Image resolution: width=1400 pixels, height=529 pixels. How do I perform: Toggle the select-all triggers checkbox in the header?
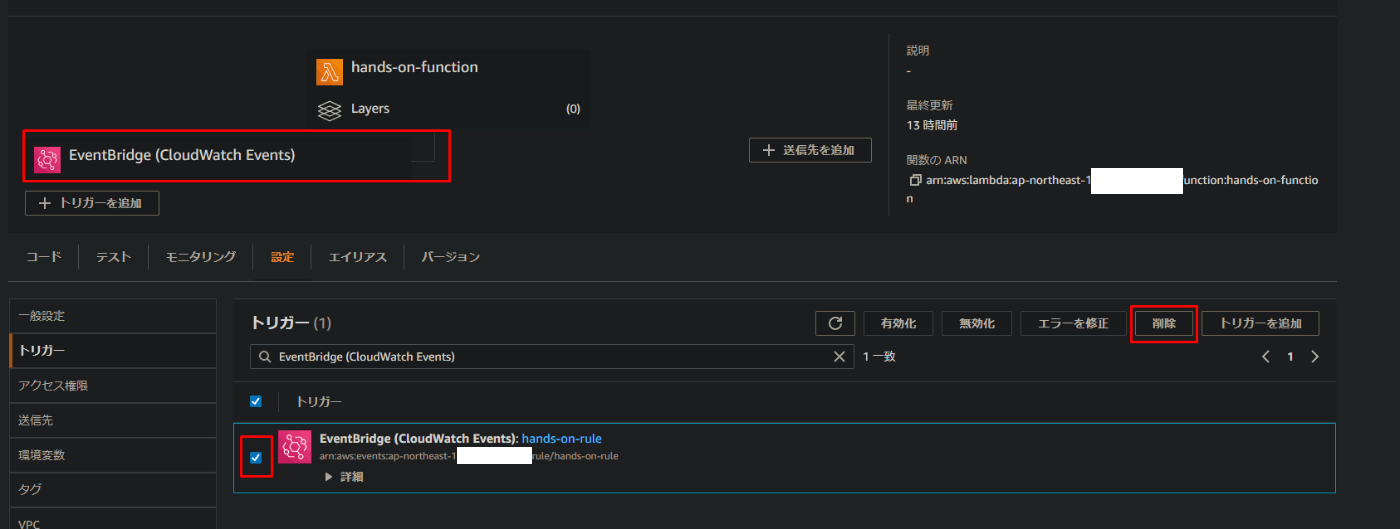pyautogui.click(x=256, y=401)
